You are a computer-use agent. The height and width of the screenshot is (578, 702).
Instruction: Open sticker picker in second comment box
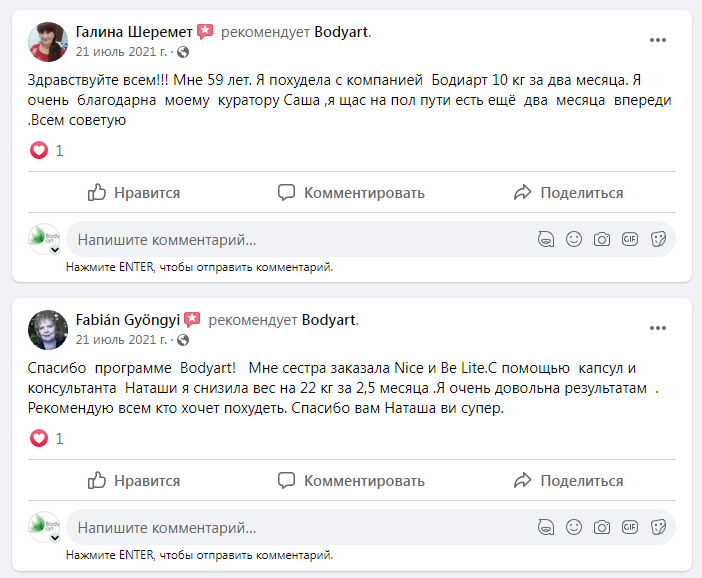pos(658,526)
